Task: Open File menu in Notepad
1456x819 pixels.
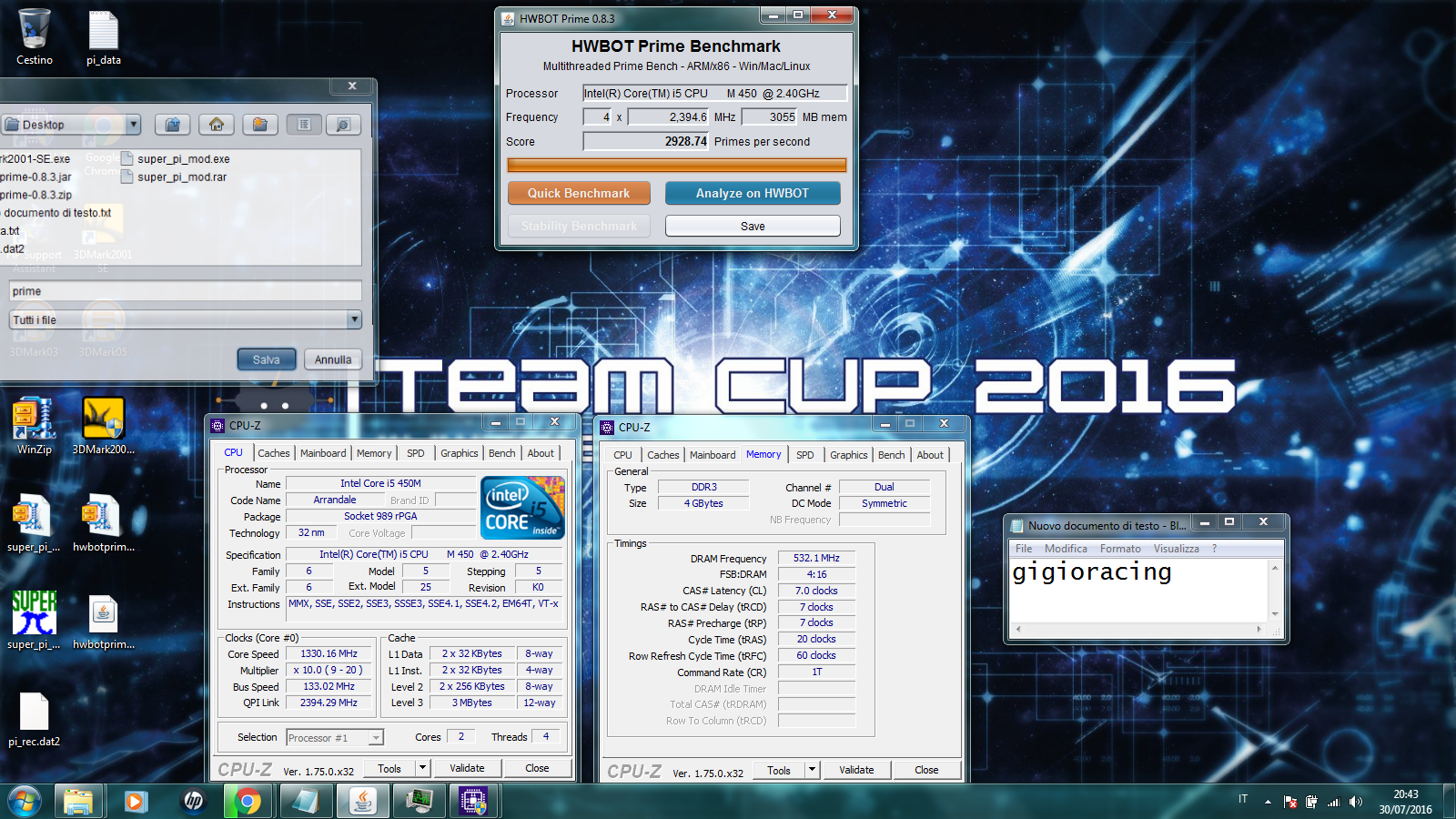Action: point(1024,549)
